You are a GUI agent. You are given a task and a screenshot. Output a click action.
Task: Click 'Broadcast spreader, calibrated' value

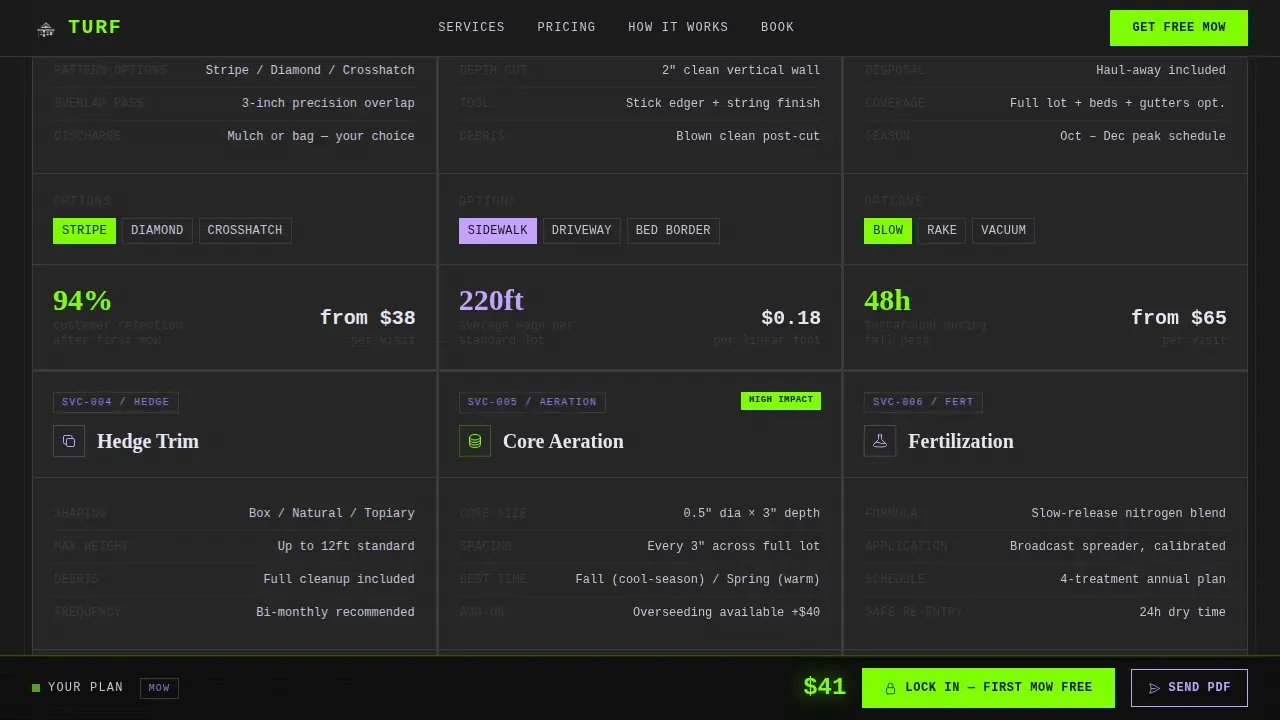[x=1118, y=546]
